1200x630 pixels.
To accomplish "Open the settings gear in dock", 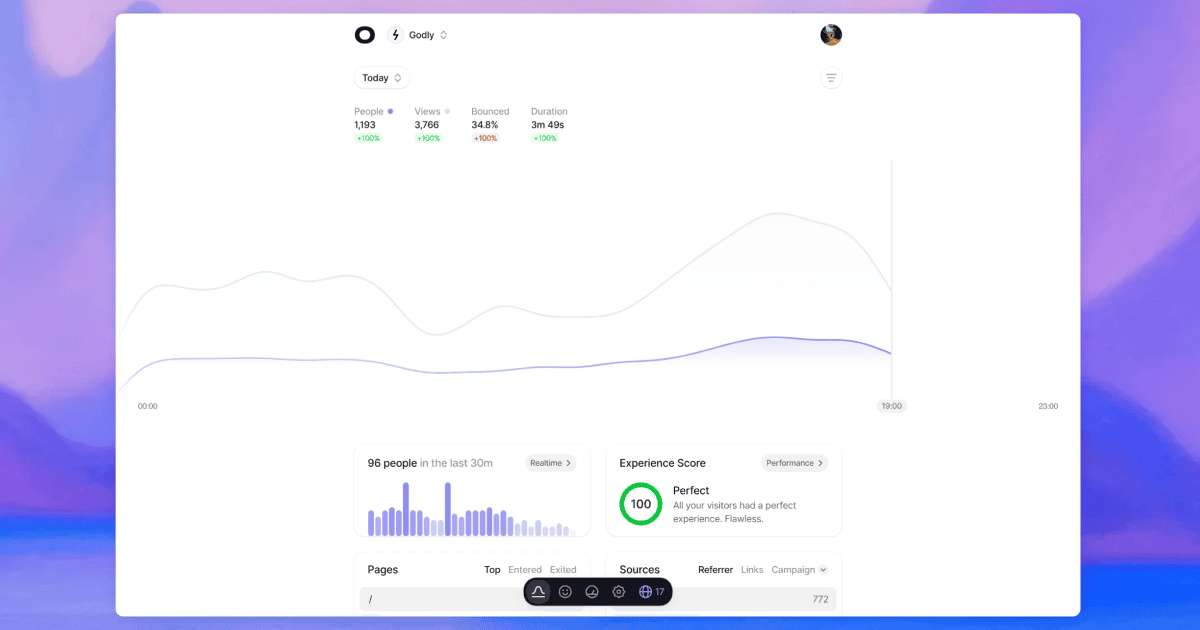I will [619, 592].
